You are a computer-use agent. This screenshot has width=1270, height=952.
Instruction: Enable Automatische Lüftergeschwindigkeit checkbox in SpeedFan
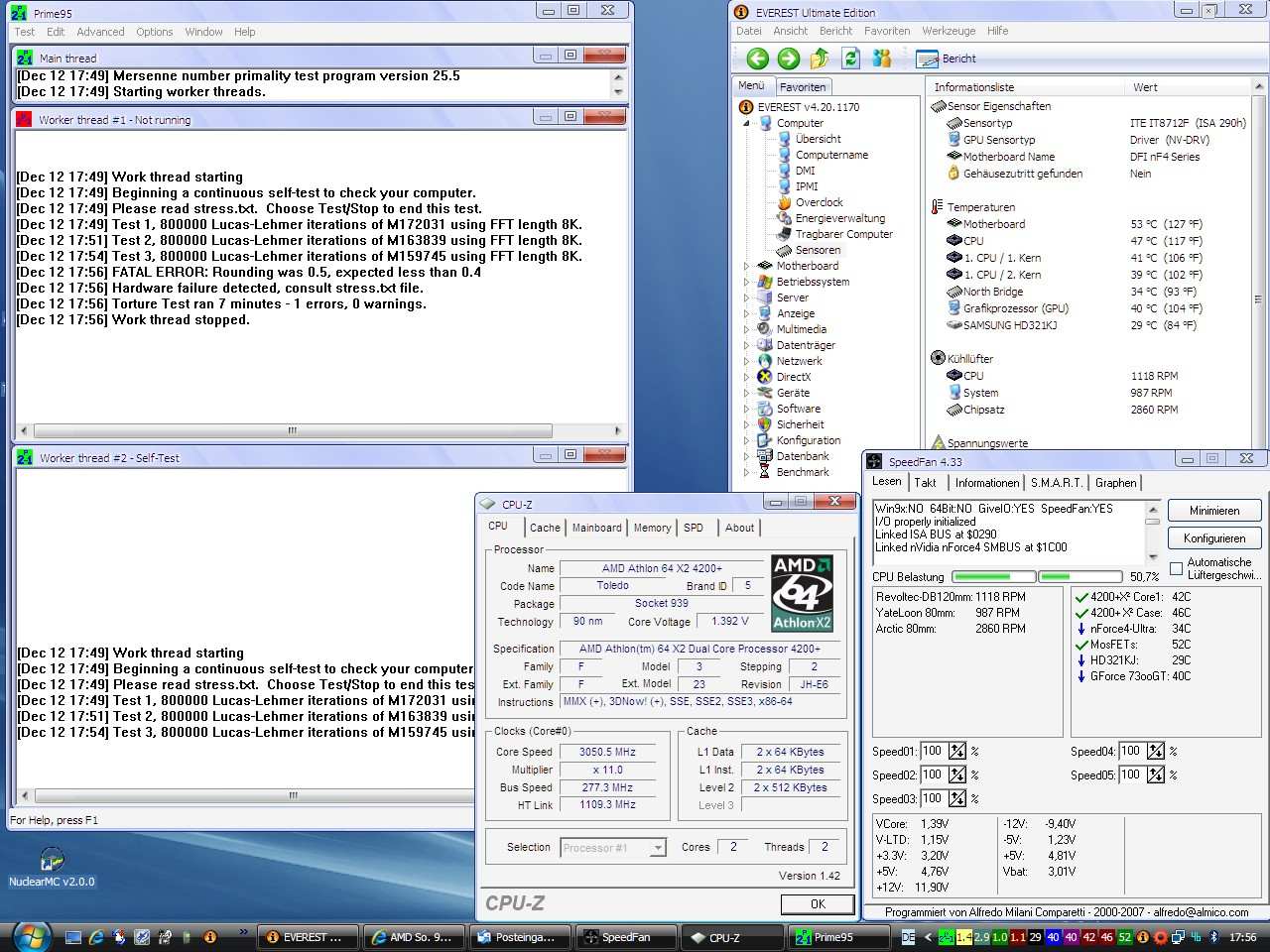click(1177, 568)
